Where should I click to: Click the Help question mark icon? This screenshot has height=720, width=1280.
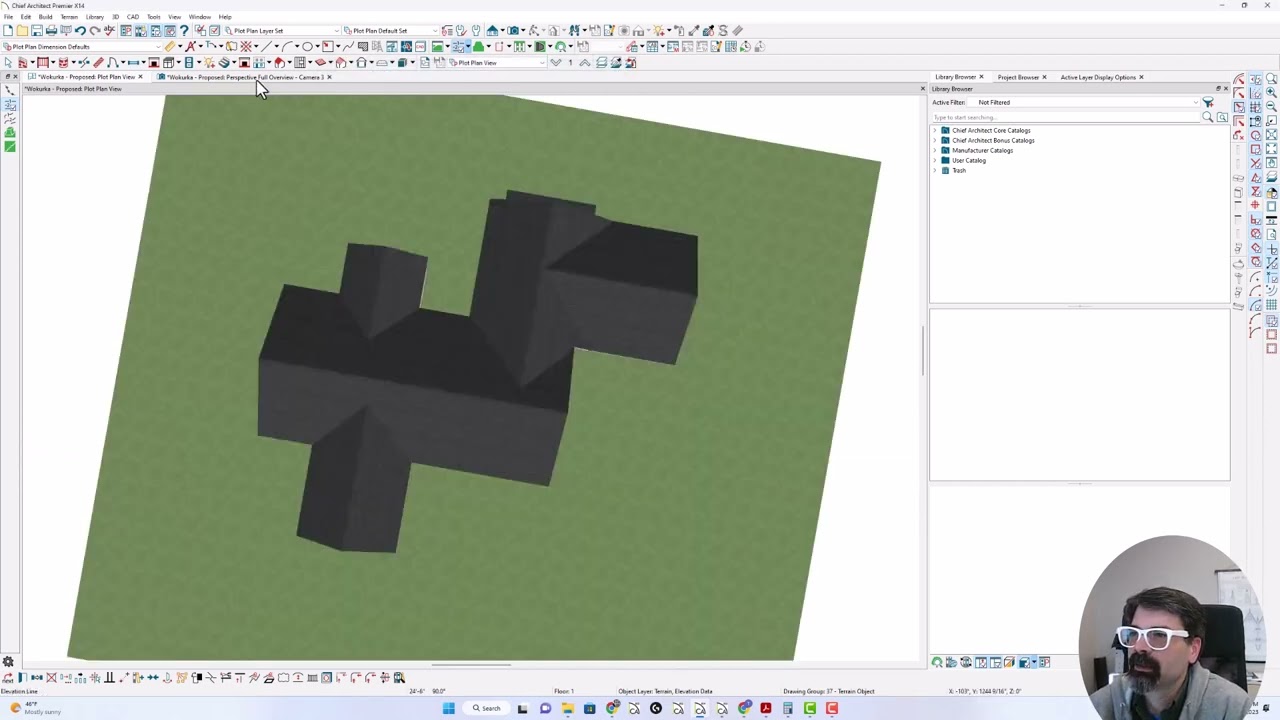[x=184, y=31]
